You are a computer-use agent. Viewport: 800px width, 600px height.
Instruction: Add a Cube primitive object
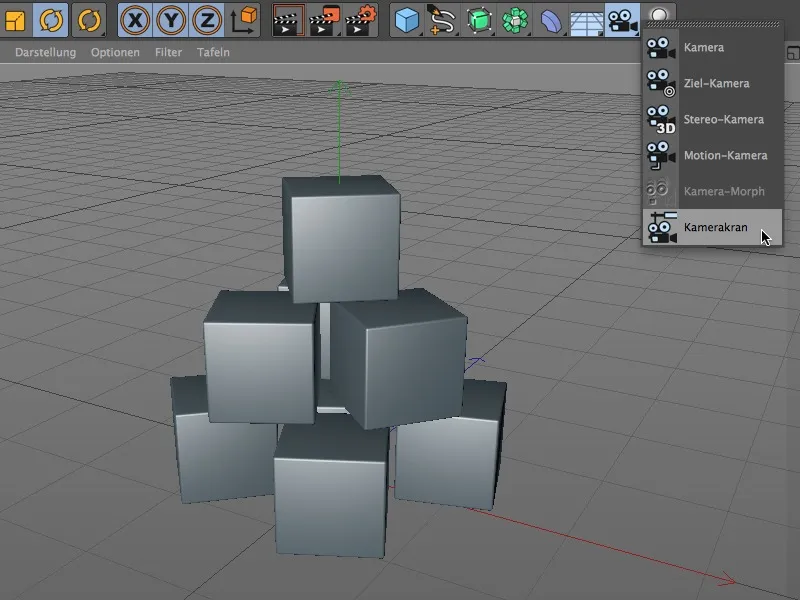click(x=407, y=20)
